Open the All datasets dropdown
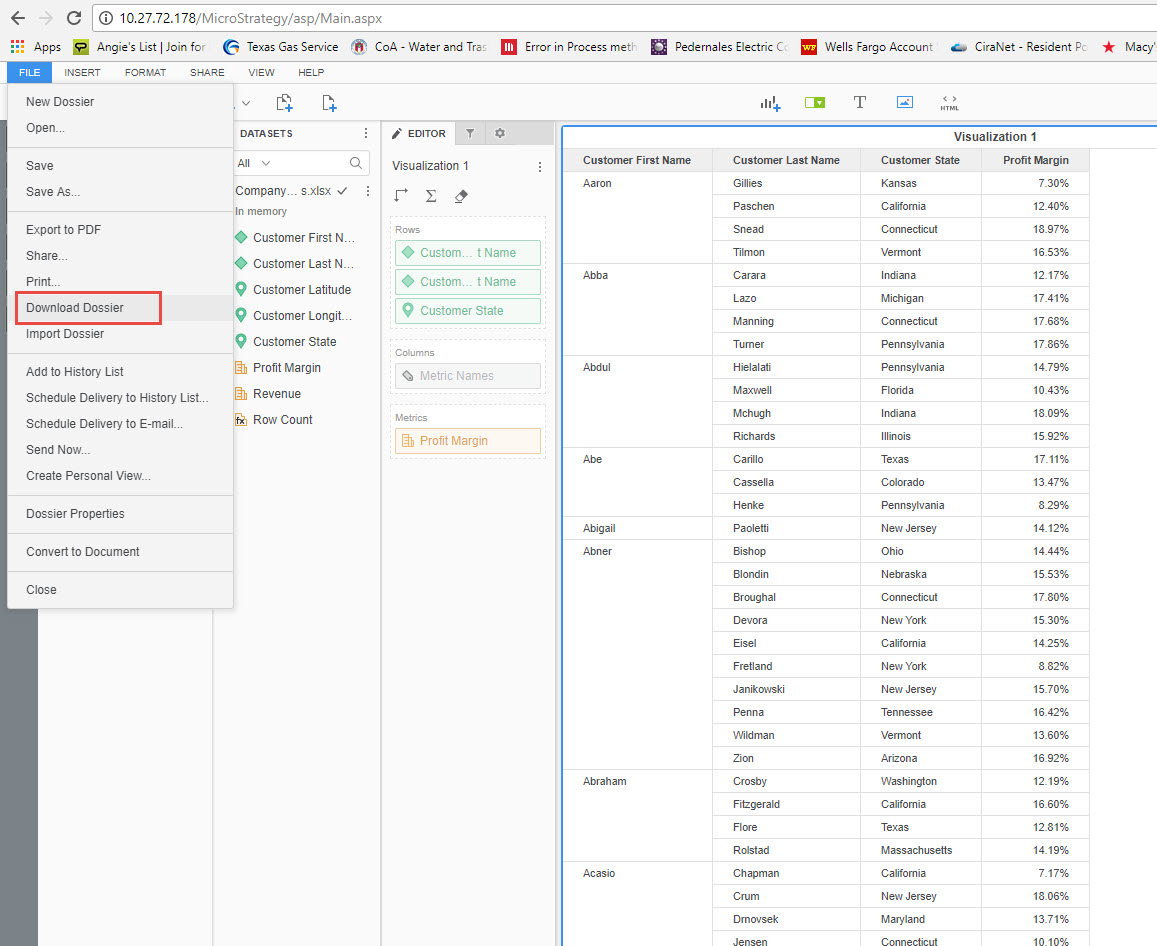The width and height of the screenshot is (1157, 946). (x=247, y=162)
